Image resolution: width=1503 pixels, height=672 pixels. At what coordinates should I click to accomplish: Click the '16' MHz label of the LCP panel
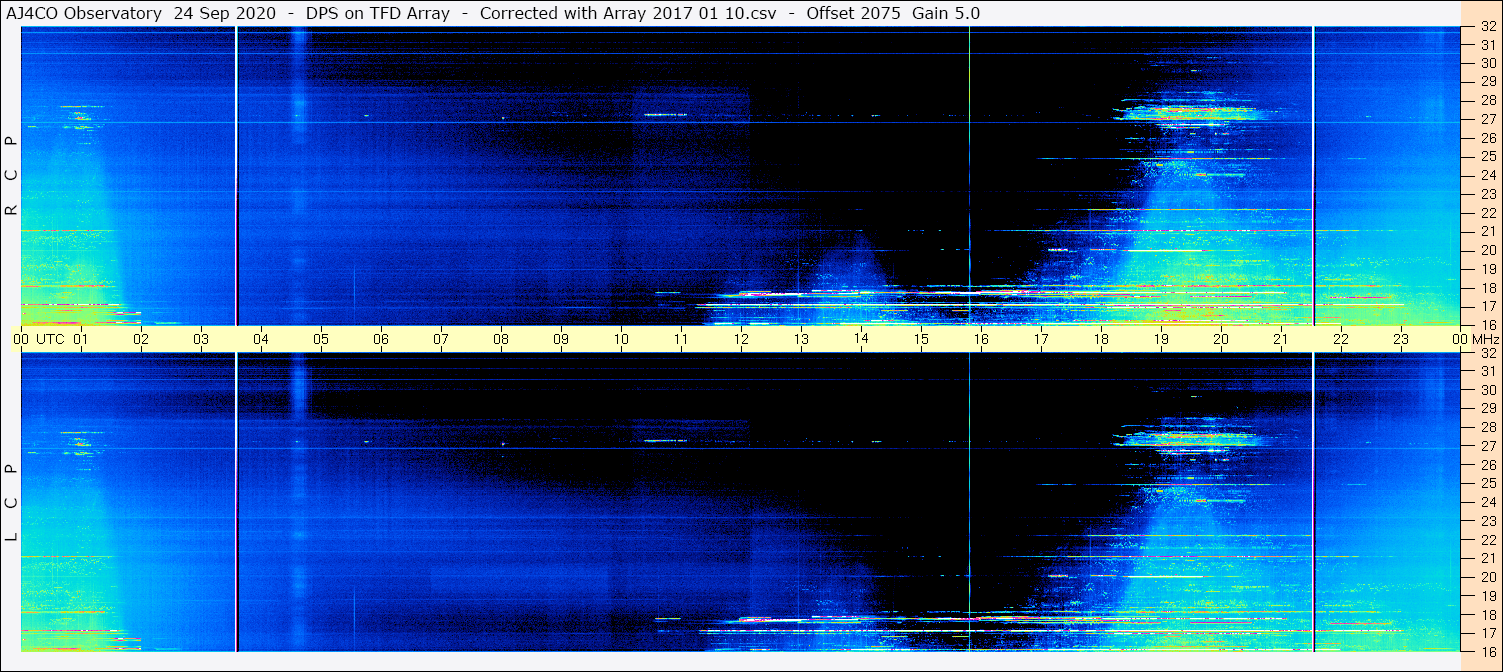[x=1488, y=652]
